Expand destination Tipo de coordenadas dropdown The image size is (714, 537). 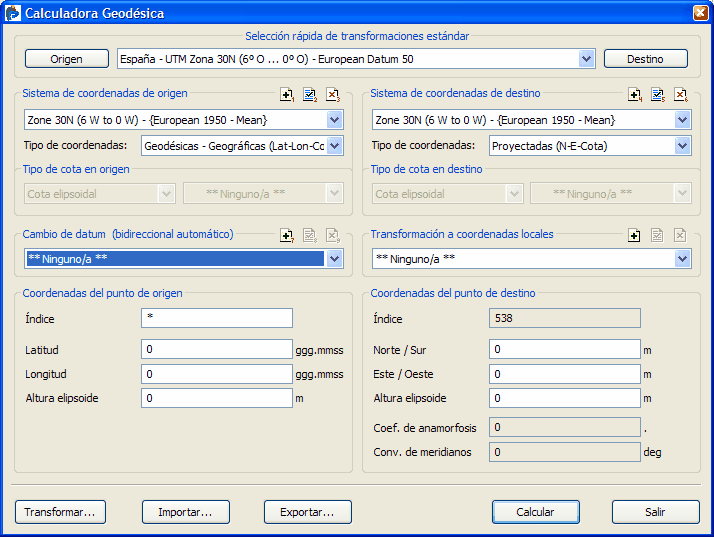(682, 146)
